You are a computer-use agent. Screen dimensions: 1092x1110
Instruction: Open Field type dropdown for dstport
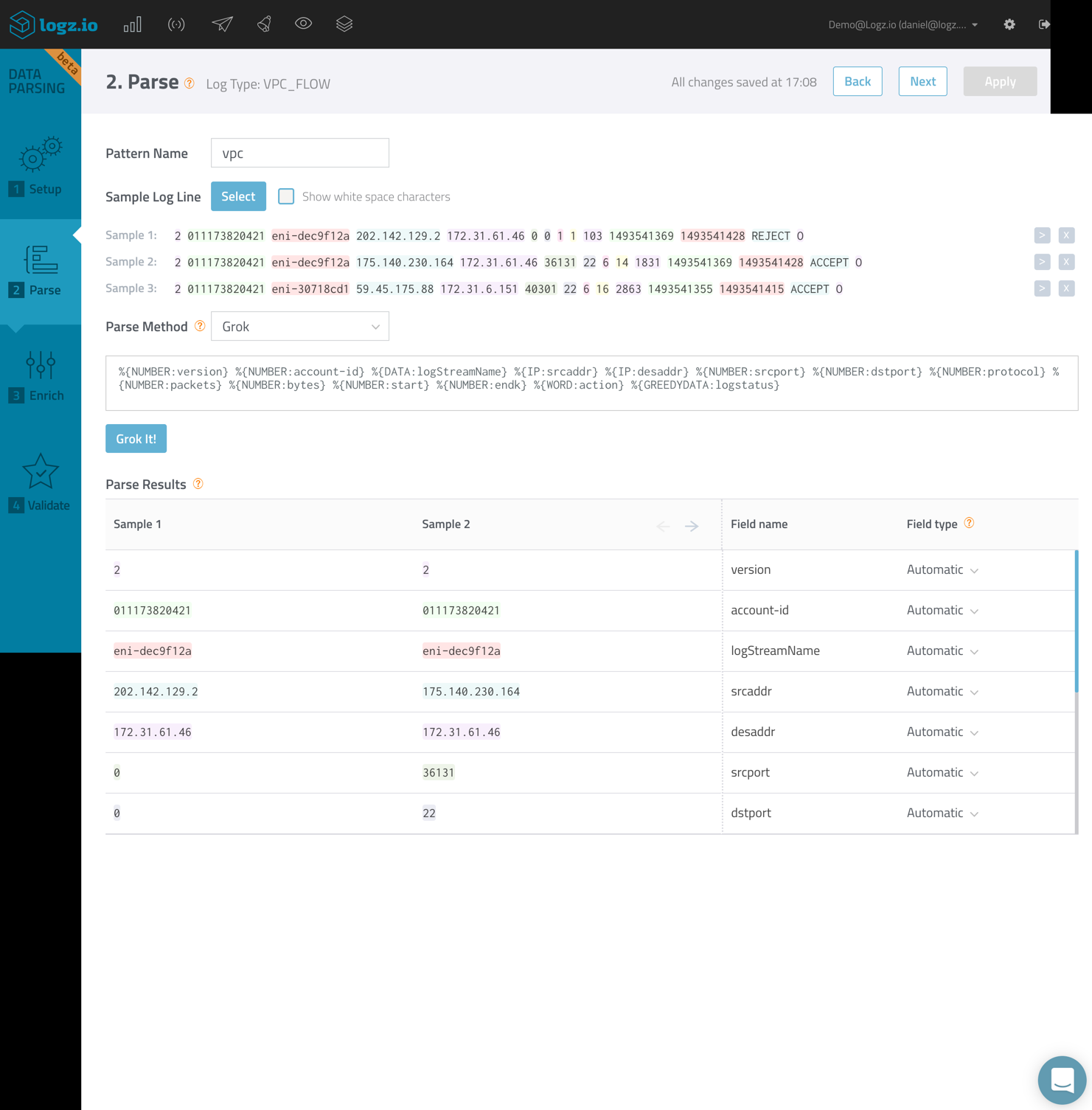coord(942,813)
